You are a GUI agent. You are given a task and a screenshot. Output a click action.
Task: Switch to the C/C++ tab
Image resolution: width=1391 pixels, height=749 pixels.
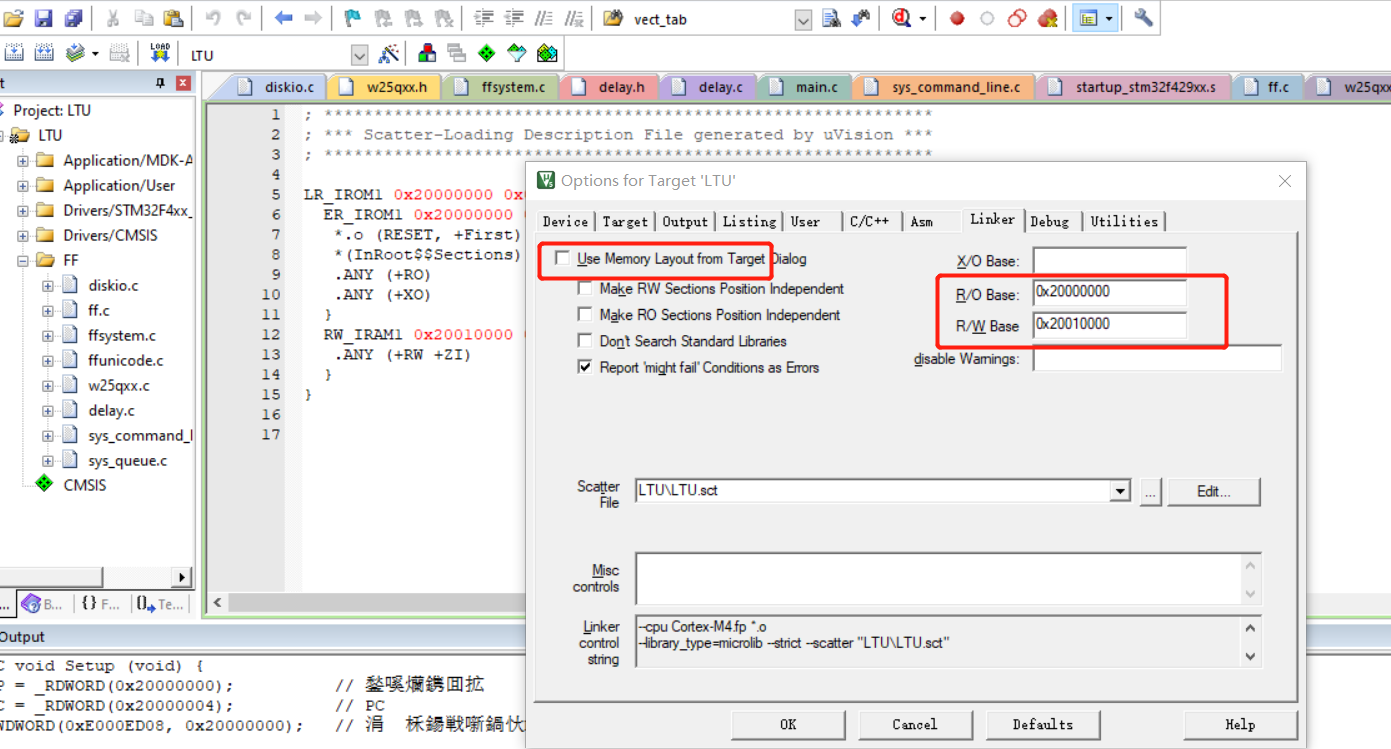point(869,222)
